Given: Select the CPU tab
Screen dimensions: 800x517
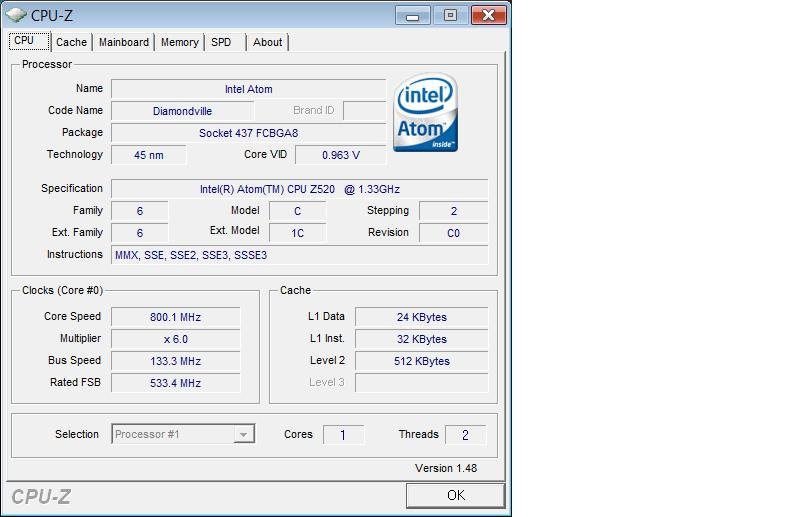Looking at the screenshot, I should (29, 41).
